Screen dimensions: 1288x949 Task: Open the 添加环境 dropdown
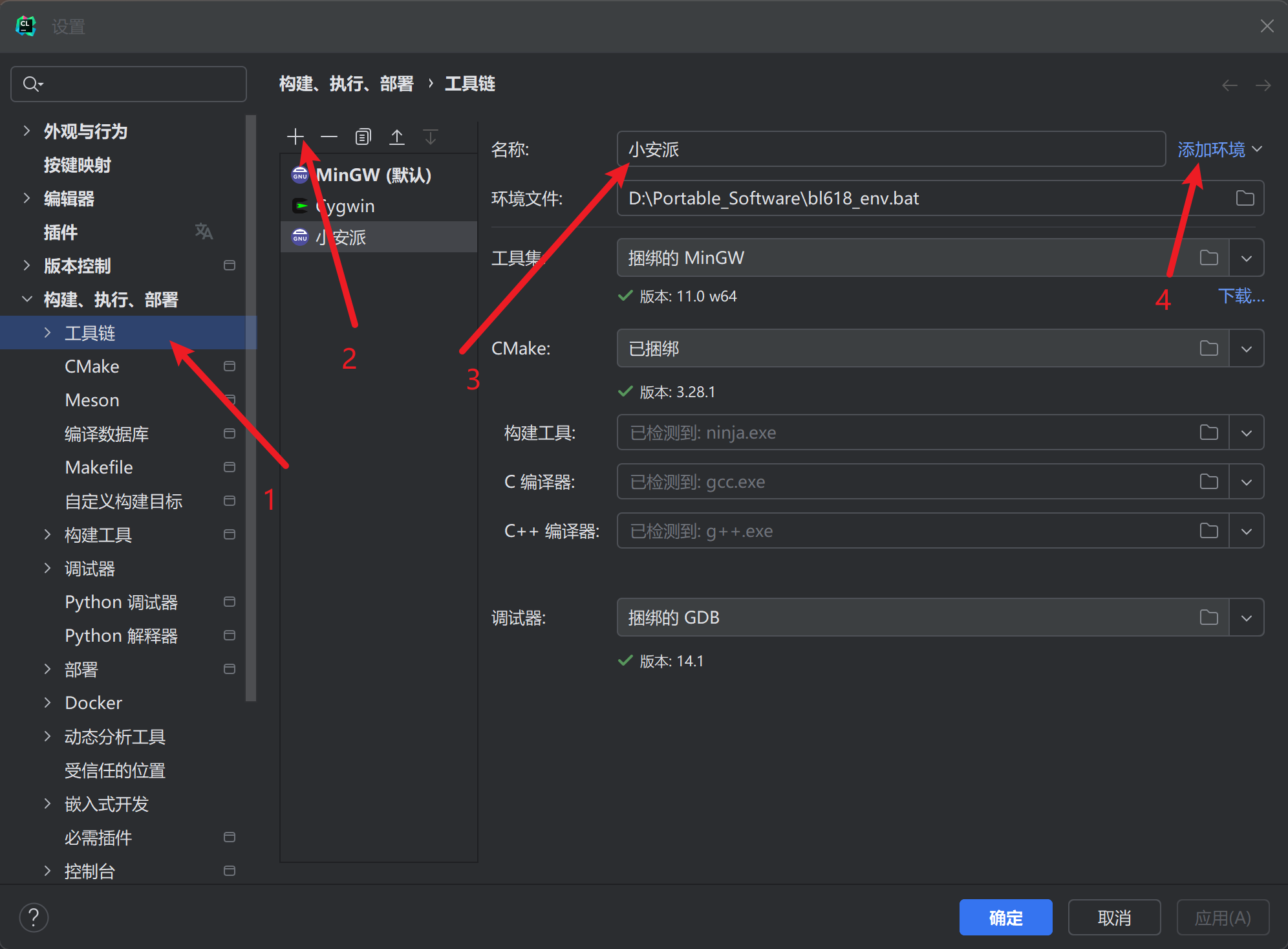coord(1219,149)
